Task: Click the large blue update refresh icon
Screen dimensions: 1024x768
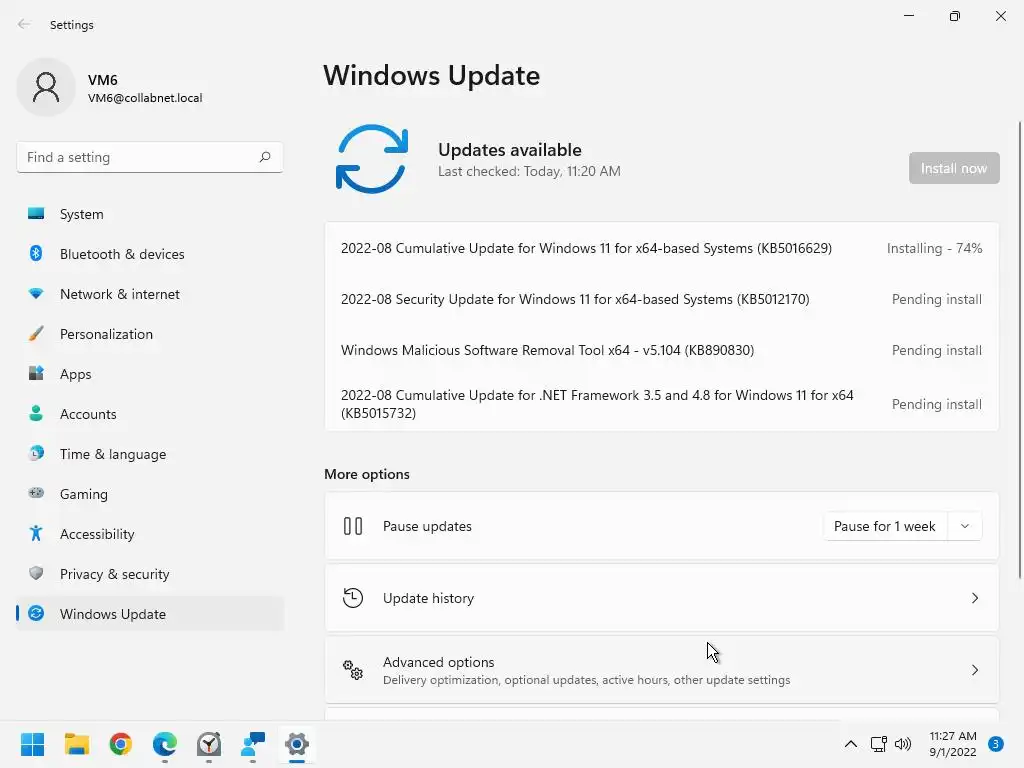Action: click(372, 159)
